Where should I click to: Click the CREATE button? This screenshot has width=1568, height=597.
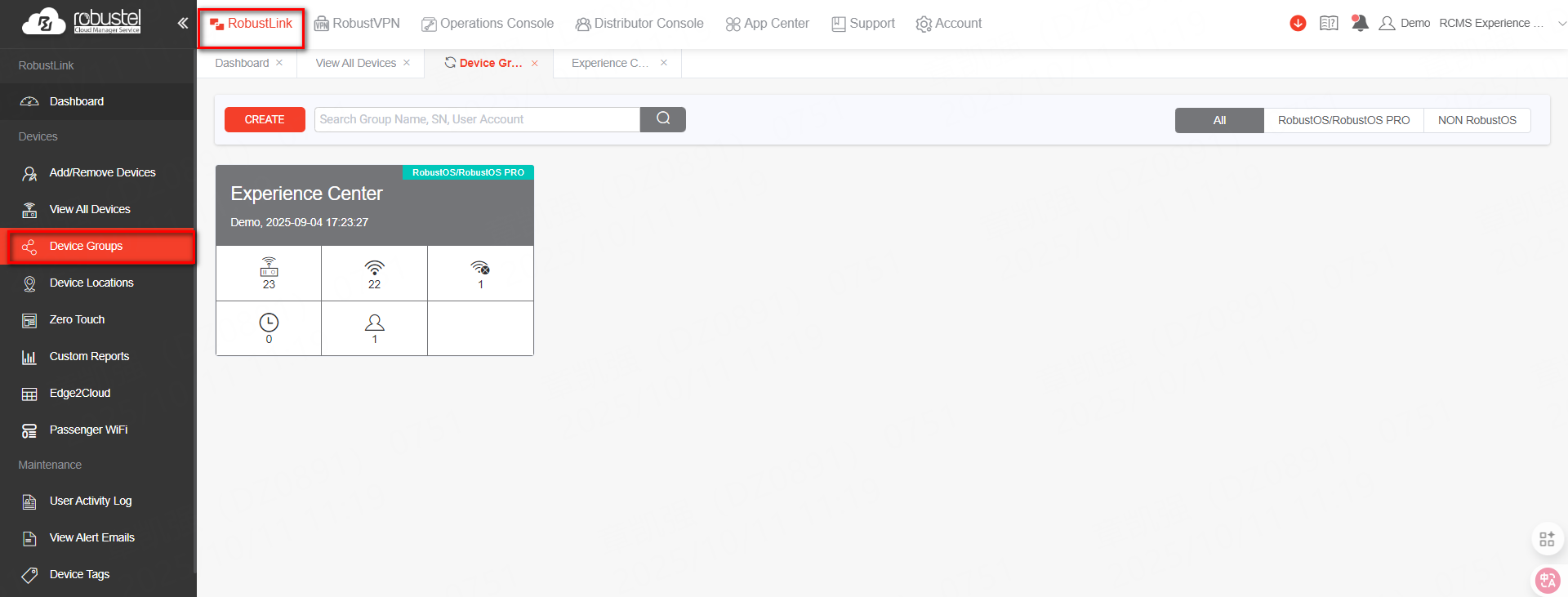(265, 119)
